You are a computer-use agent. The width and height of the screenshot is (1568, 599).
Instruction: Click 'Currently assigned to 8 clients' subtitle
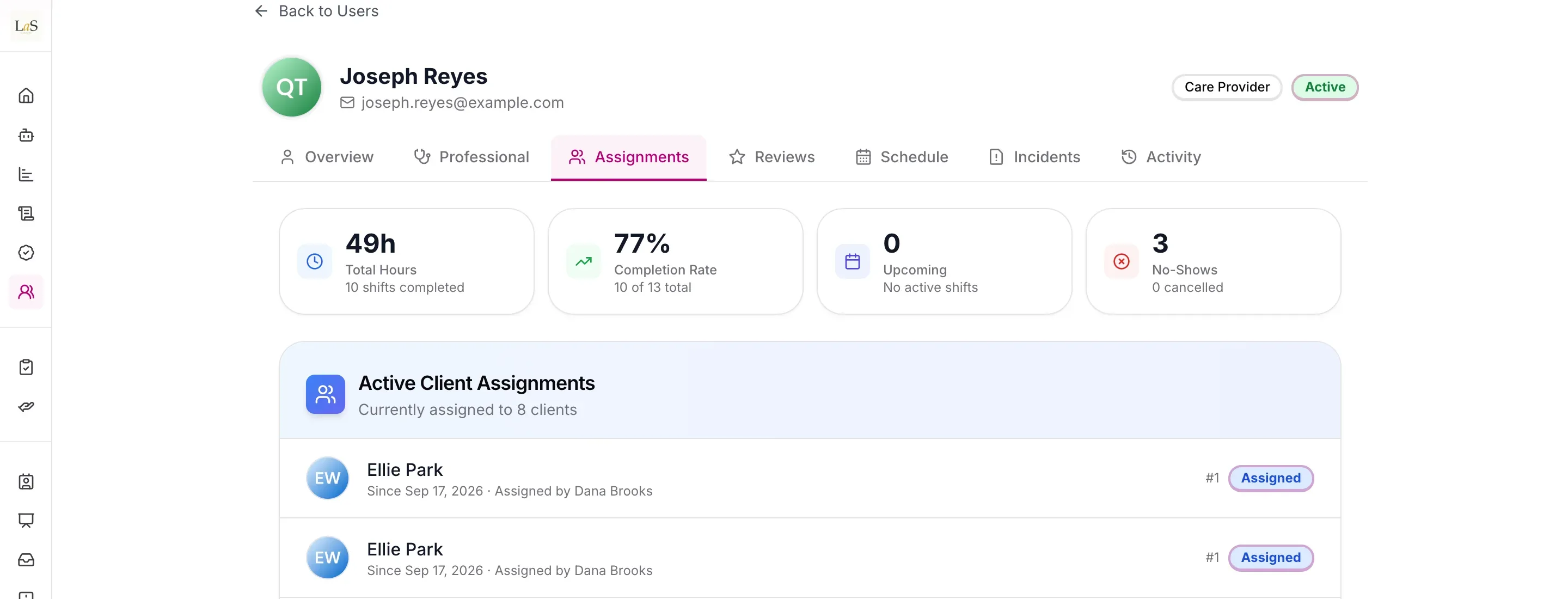tap(468, 409)
